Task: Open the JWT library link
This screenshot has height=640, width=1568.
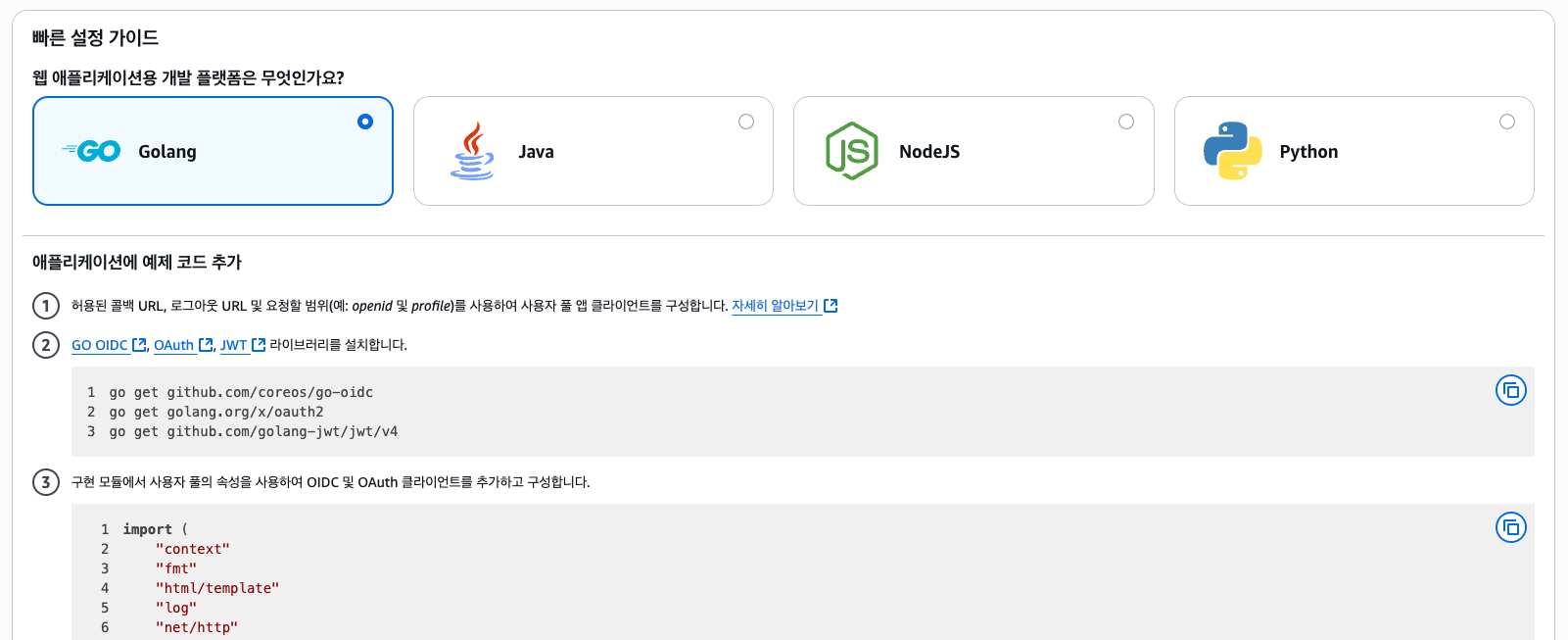Action: click(233, 345)
